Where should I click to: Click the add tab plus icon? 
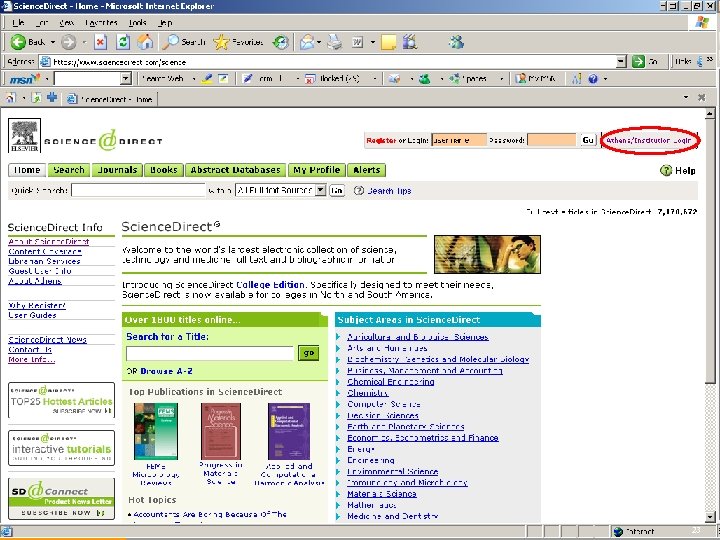[52, 98]
